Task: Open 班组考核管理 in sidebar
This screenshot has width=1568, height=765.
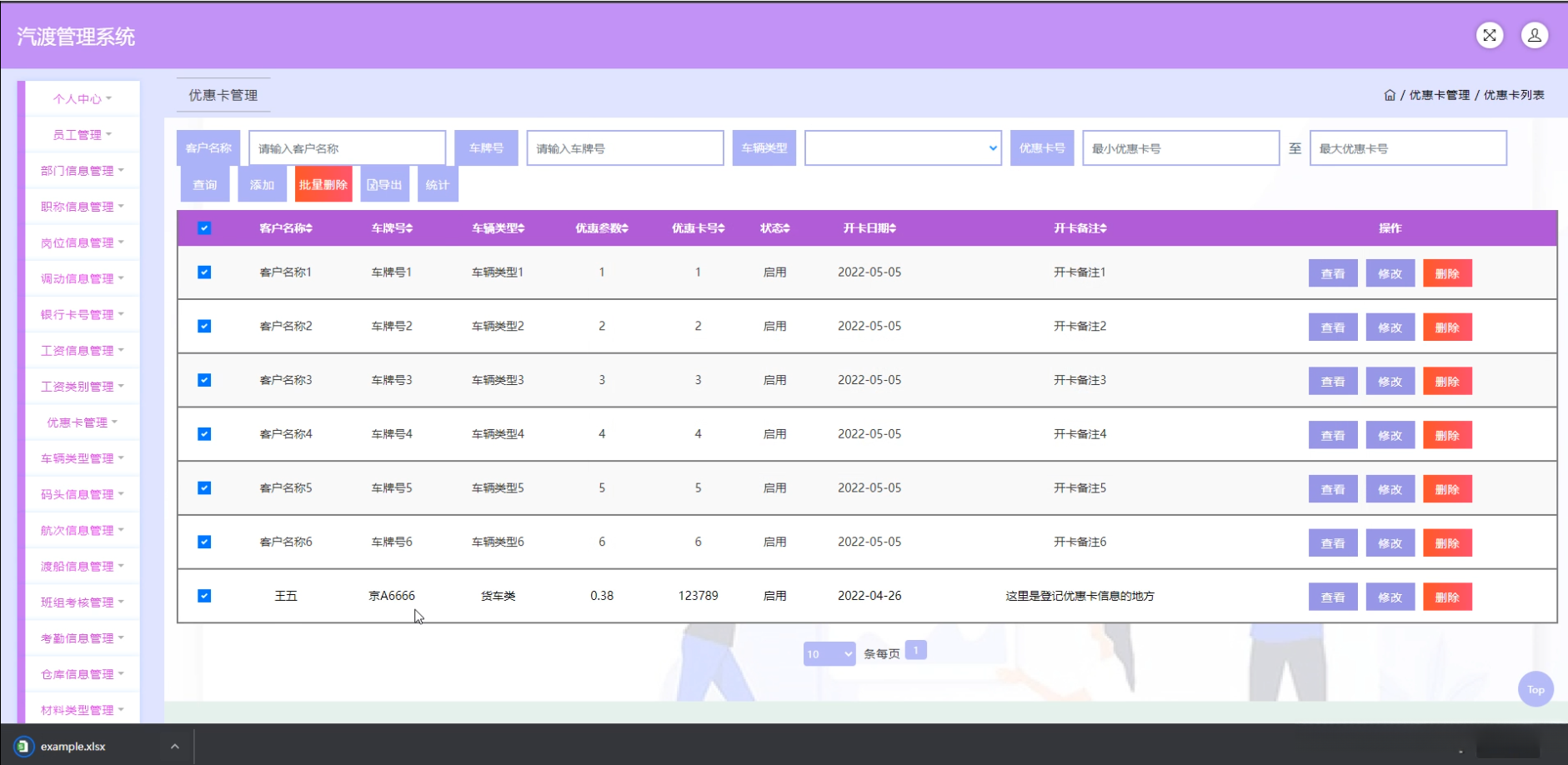Action: [x=83, y=602]
